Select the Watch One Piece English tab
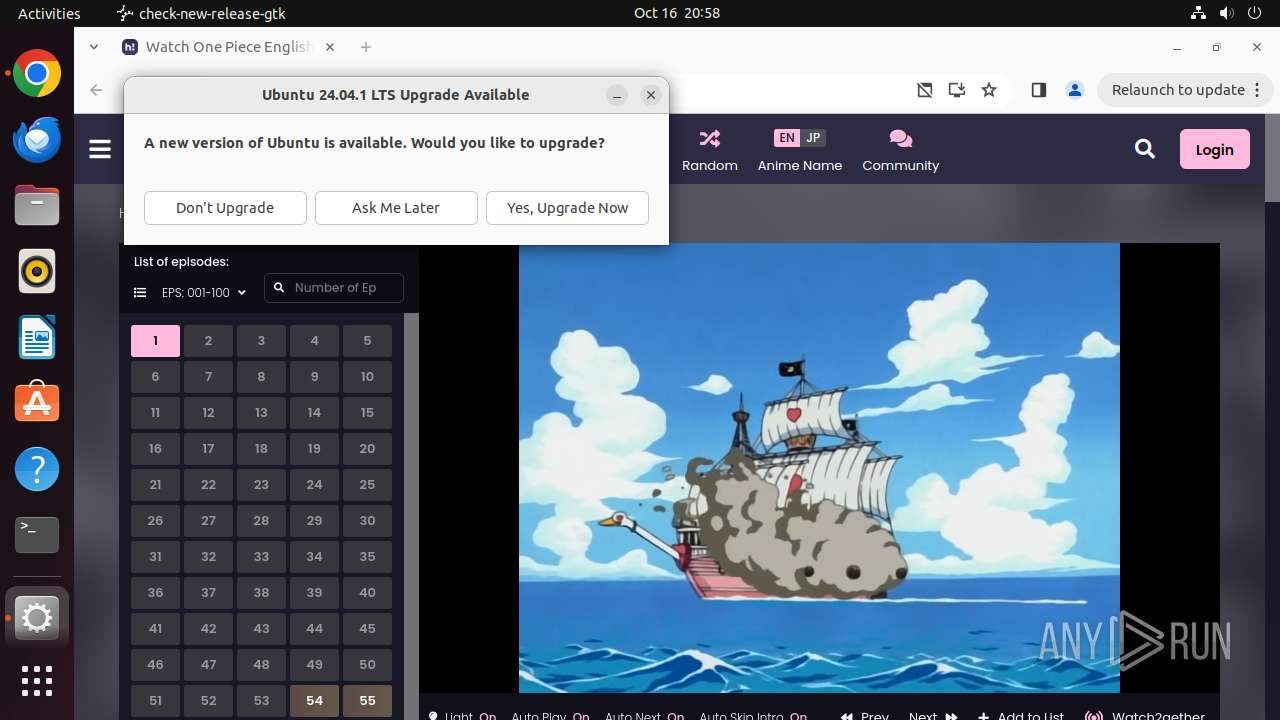The height and width of the screenshot is (720, 1280). point(230,47)
